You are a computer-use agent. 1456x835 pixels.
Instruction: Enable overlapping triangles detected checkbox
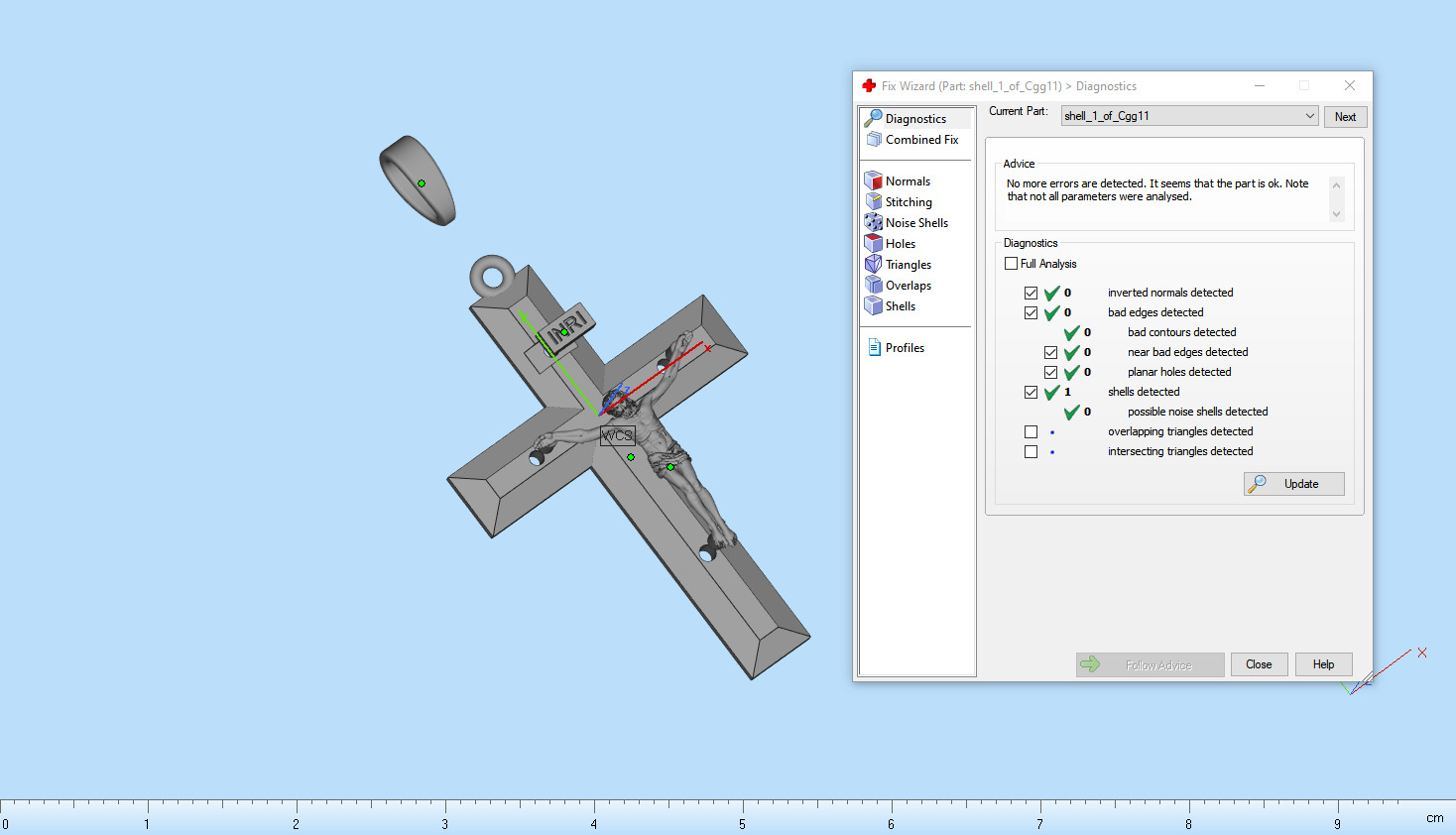pos(1031,431)
